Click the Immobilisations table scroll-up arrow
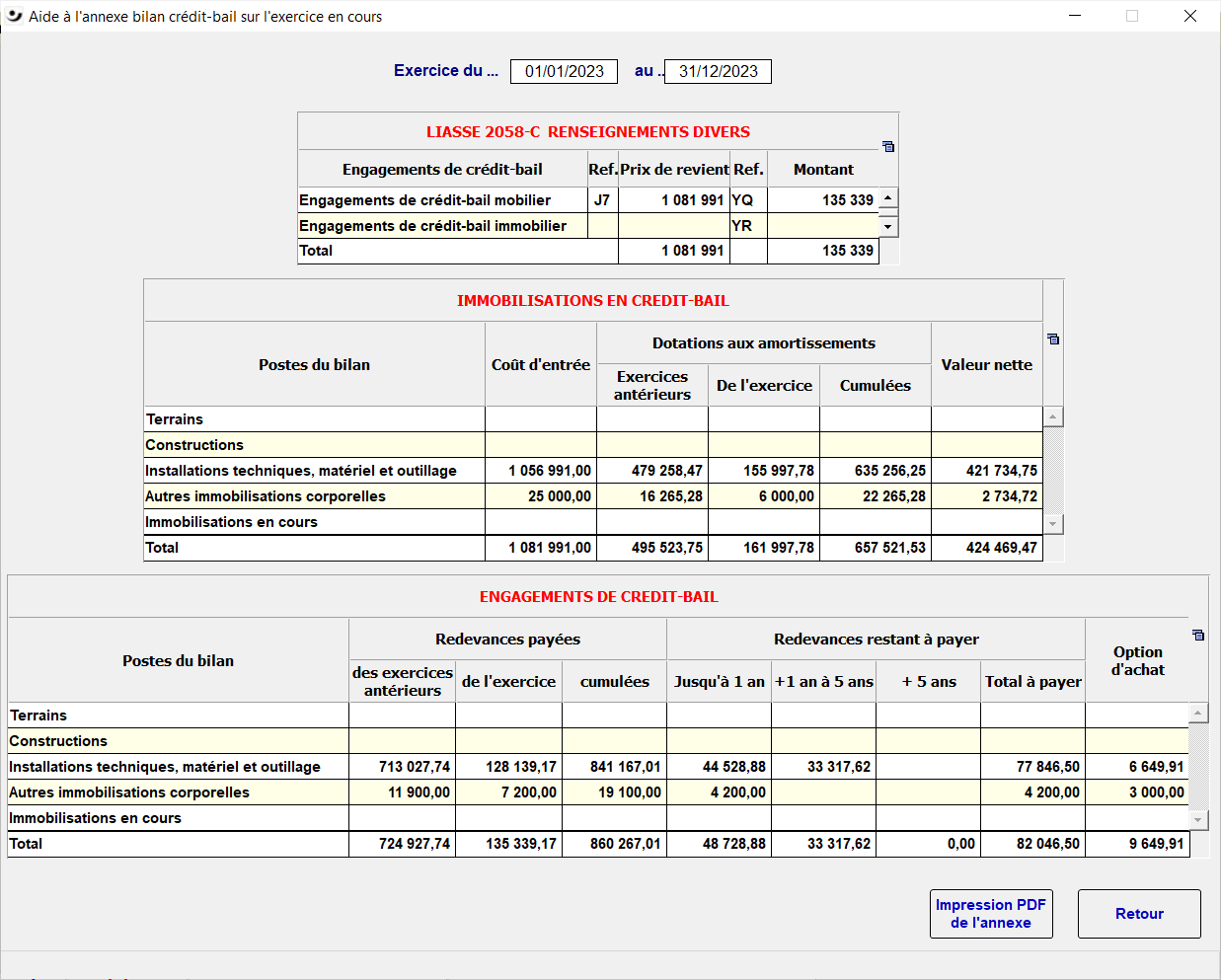Viewport: 1221px width, 980px height. click(1053, 416)
